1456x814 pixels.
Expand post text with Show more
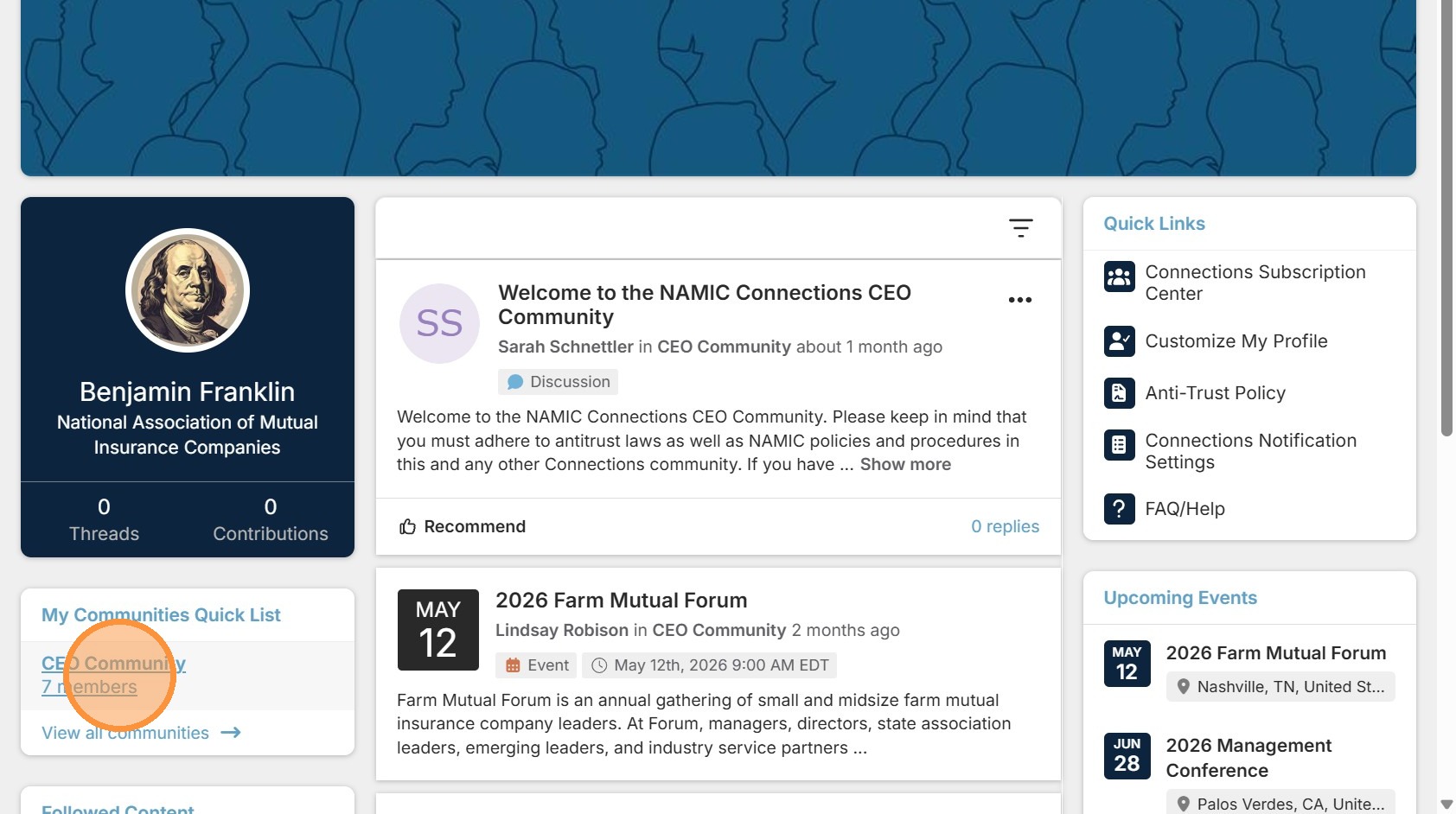(905, 464)
